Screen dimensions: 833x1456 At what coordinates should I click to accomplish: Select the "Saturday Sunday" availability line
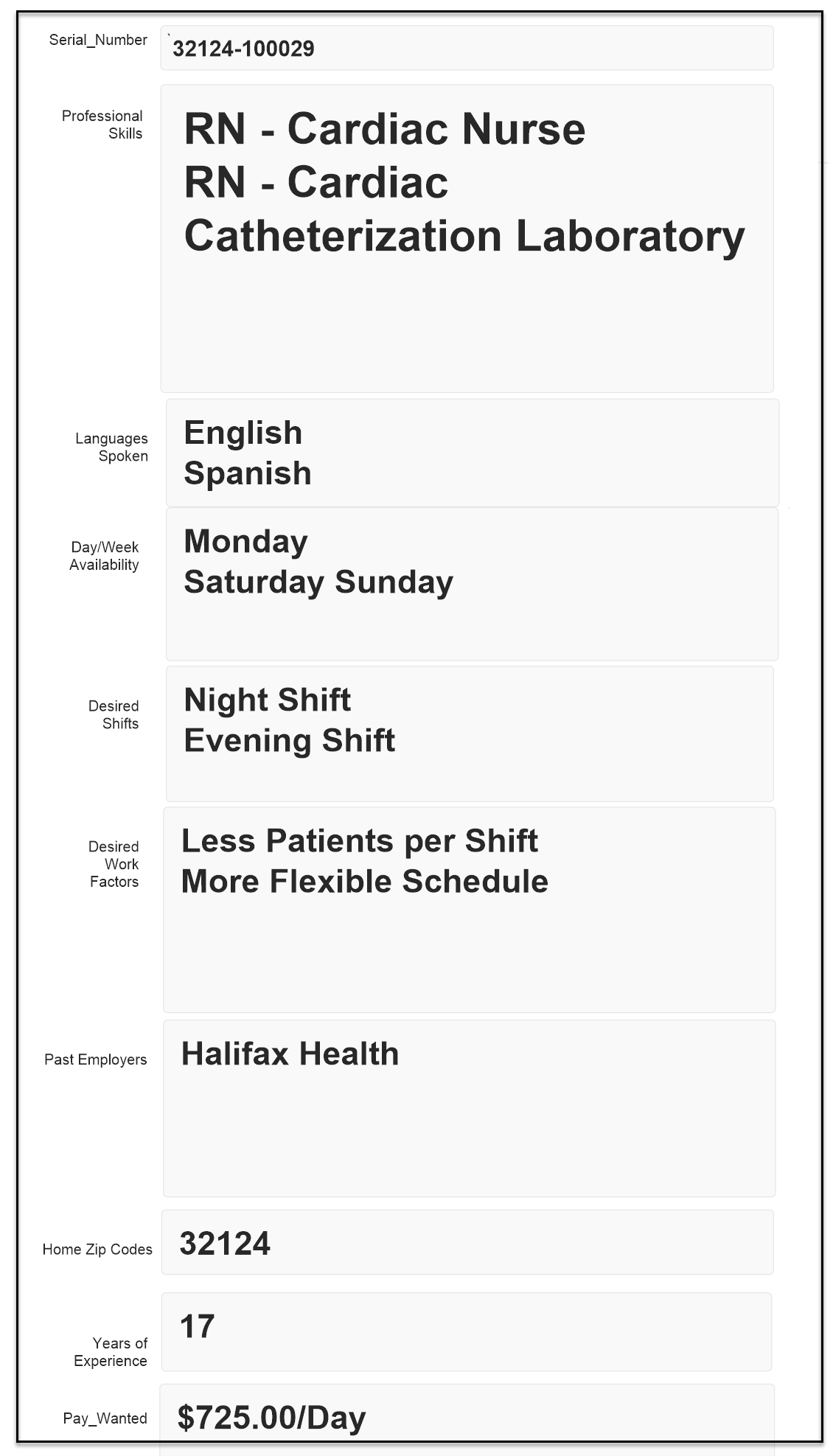tap(318, 582)
